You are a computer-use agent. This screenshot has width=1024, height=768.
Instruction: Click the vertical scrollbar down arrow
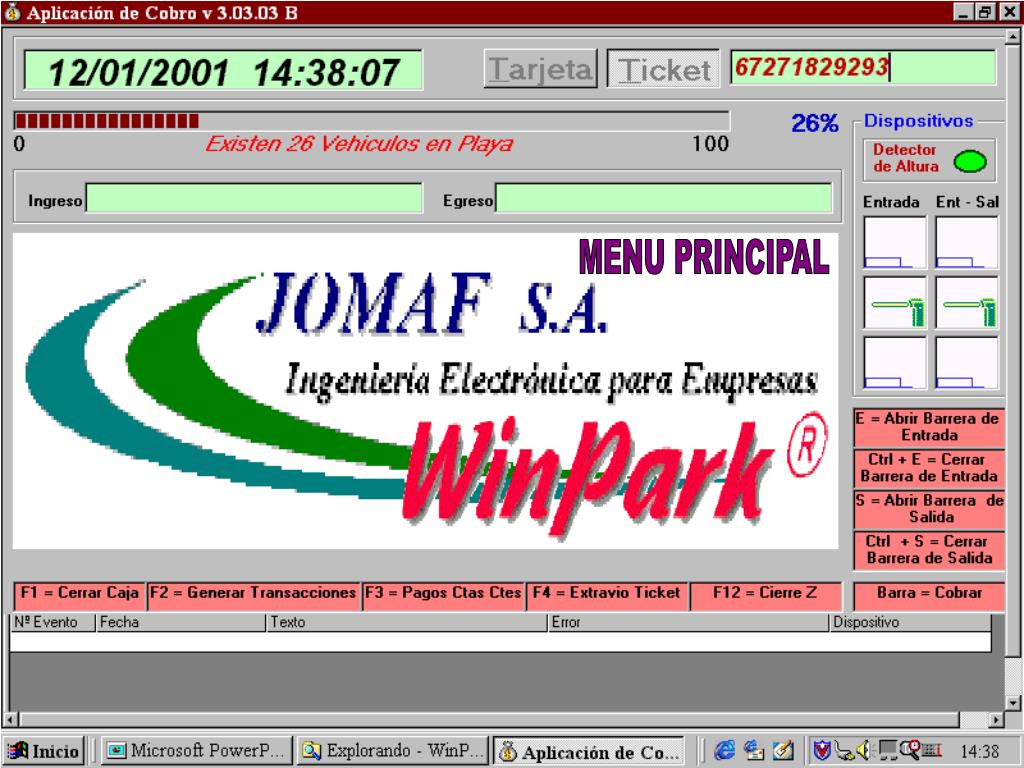pyautogui.click(x=1013, y=703)
